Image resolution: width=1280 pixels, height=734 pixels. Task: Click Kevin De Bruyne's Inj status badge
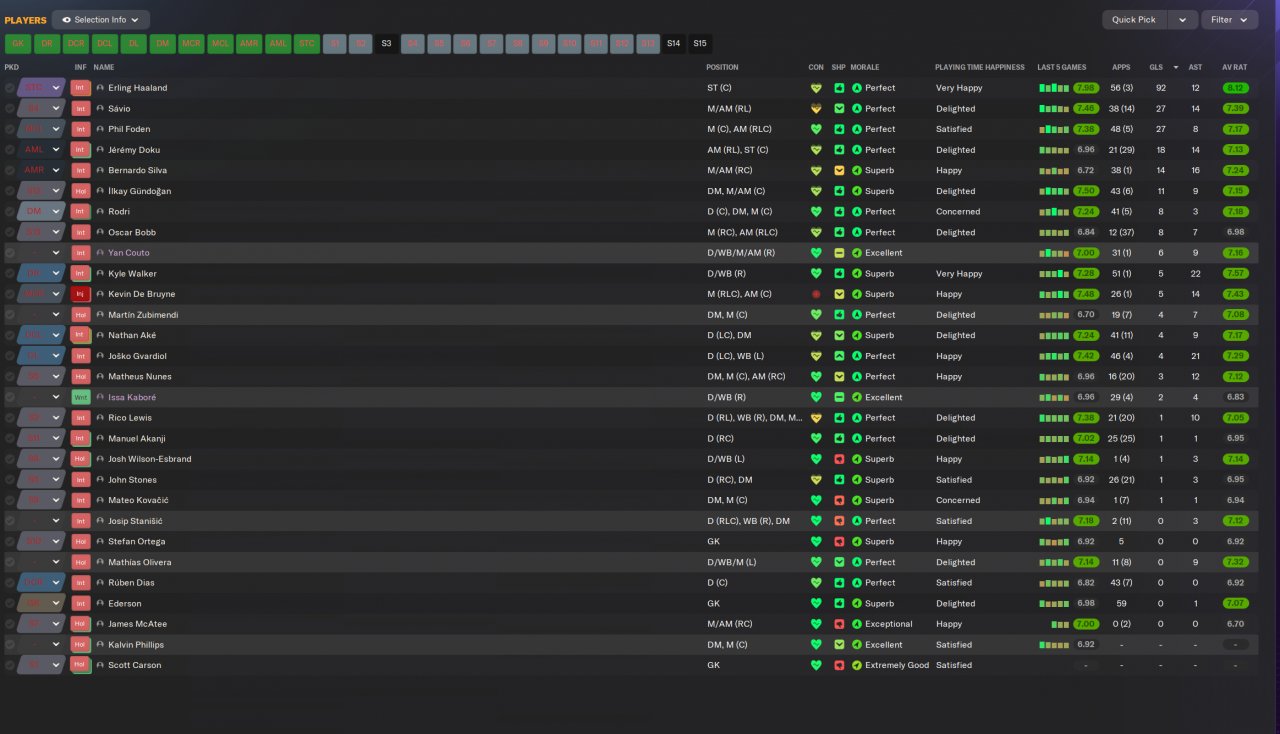point(81,294)
